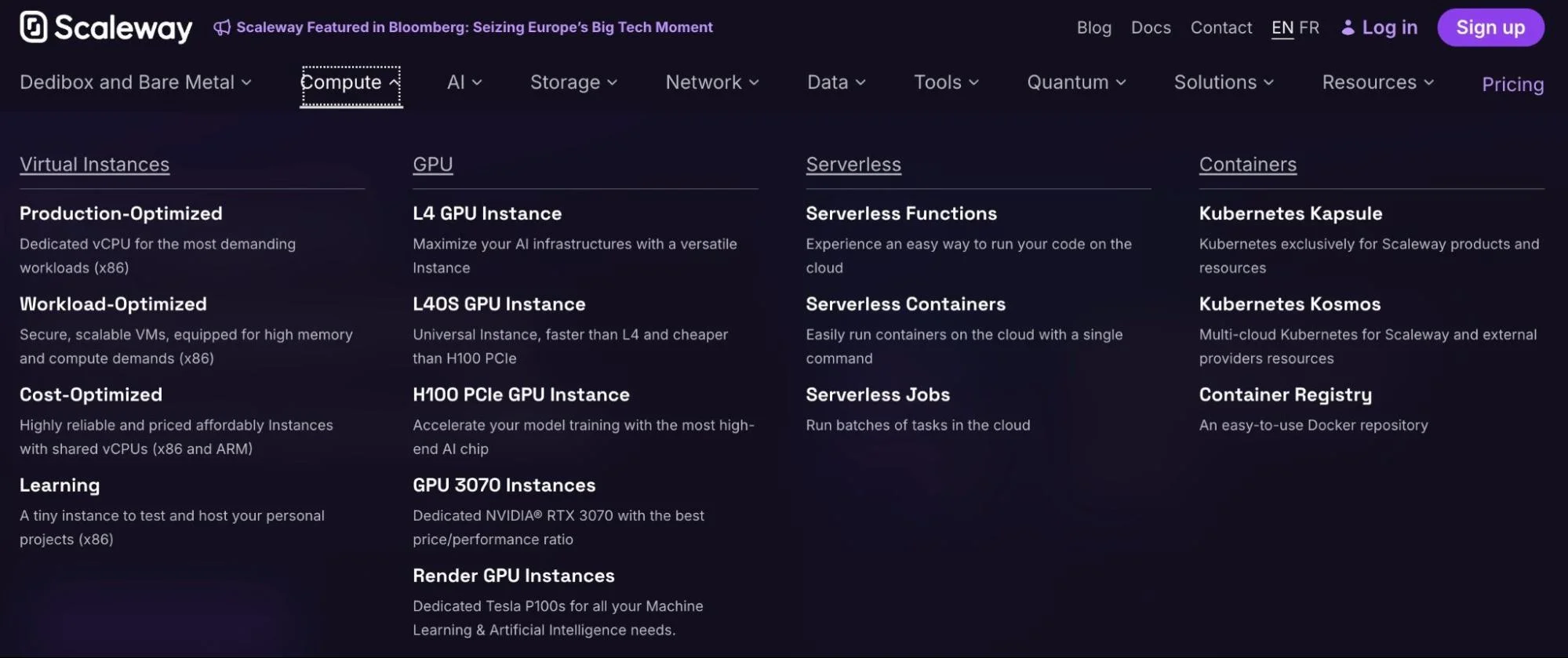Click the megaphone announcement icon
This screenshot has height=658, width=1568.
coord(223,27)
